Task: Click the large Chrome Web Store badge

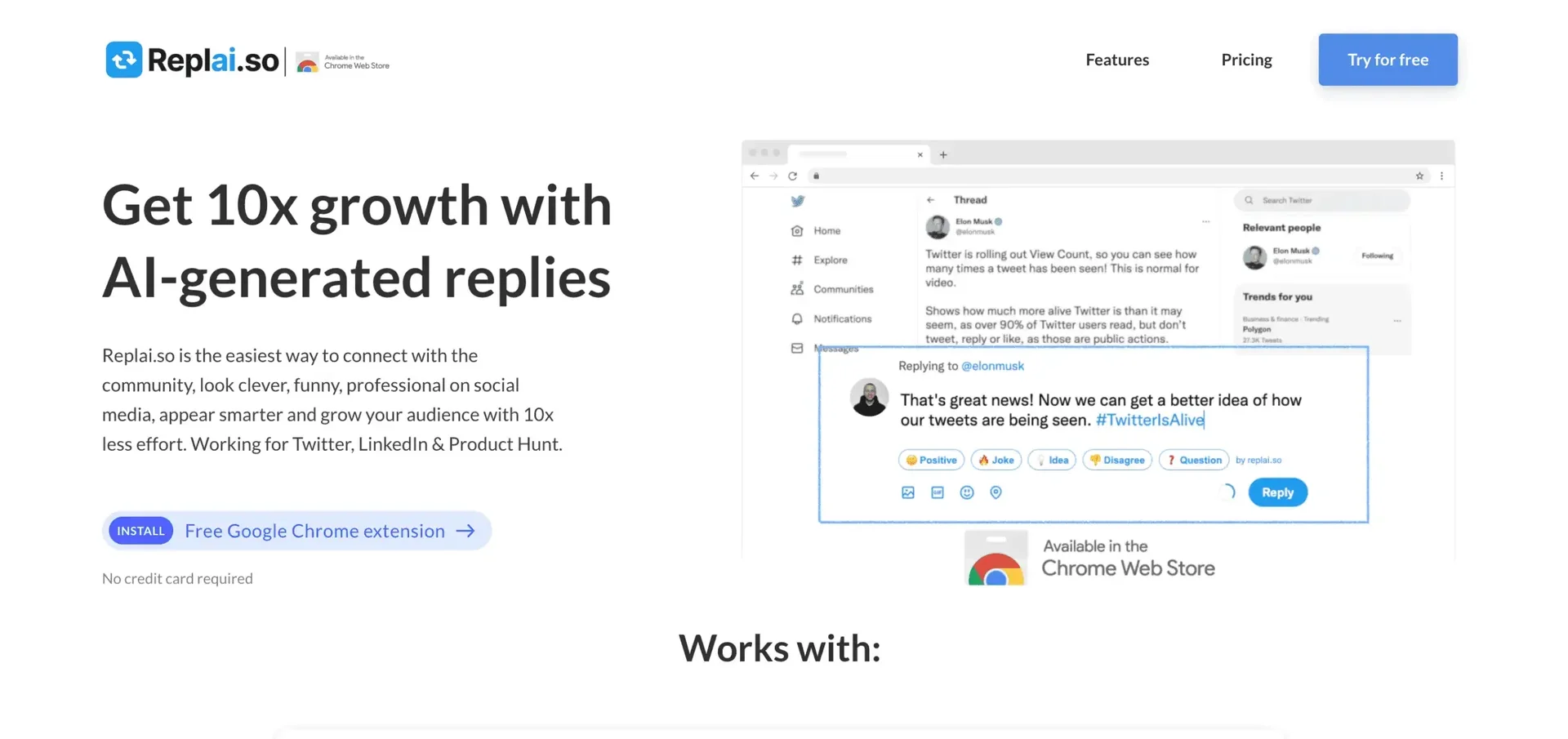Action: (1091, 559)
